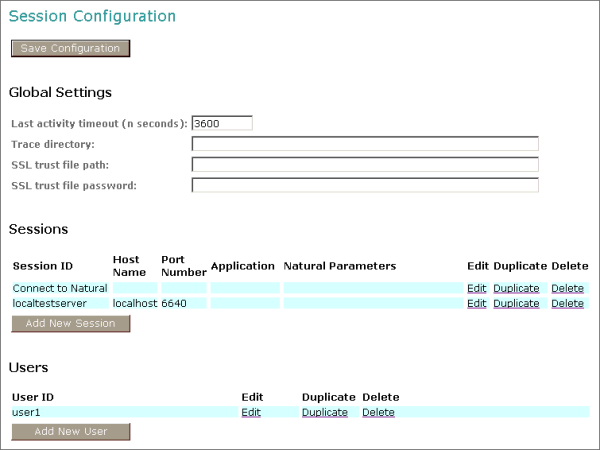Viewport: 600px width, 450px height.
Task: Duplicate the Connect to Natural session
Action: click(x=516, y=288)
